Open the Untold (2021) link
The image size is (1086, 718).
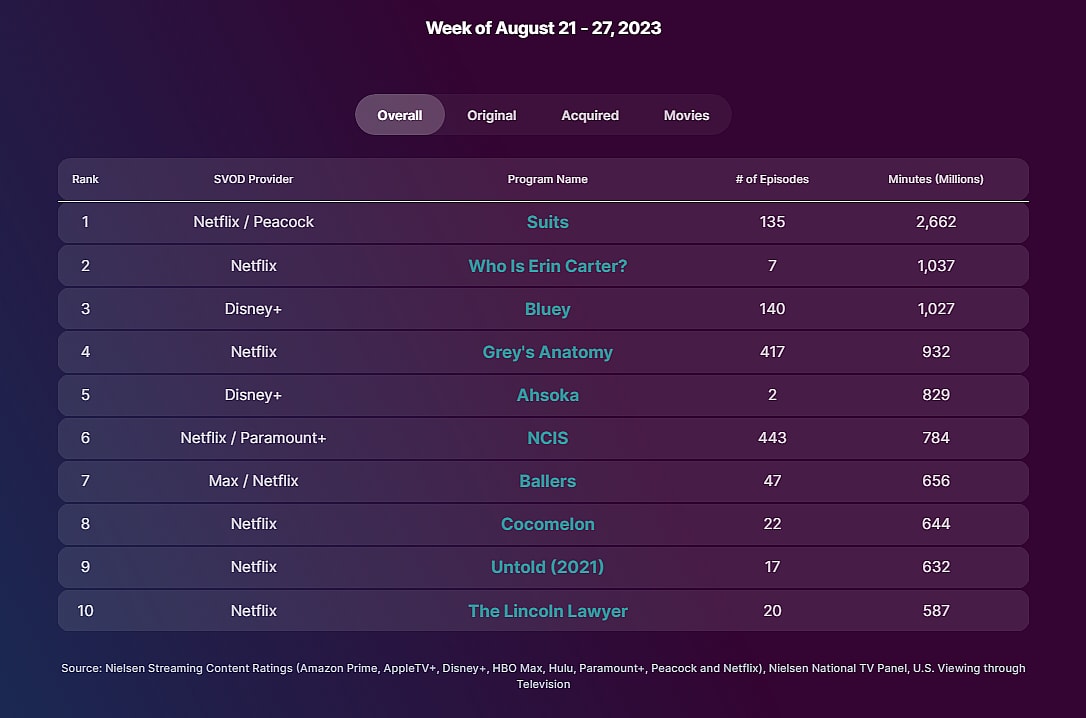pos(547,567)
